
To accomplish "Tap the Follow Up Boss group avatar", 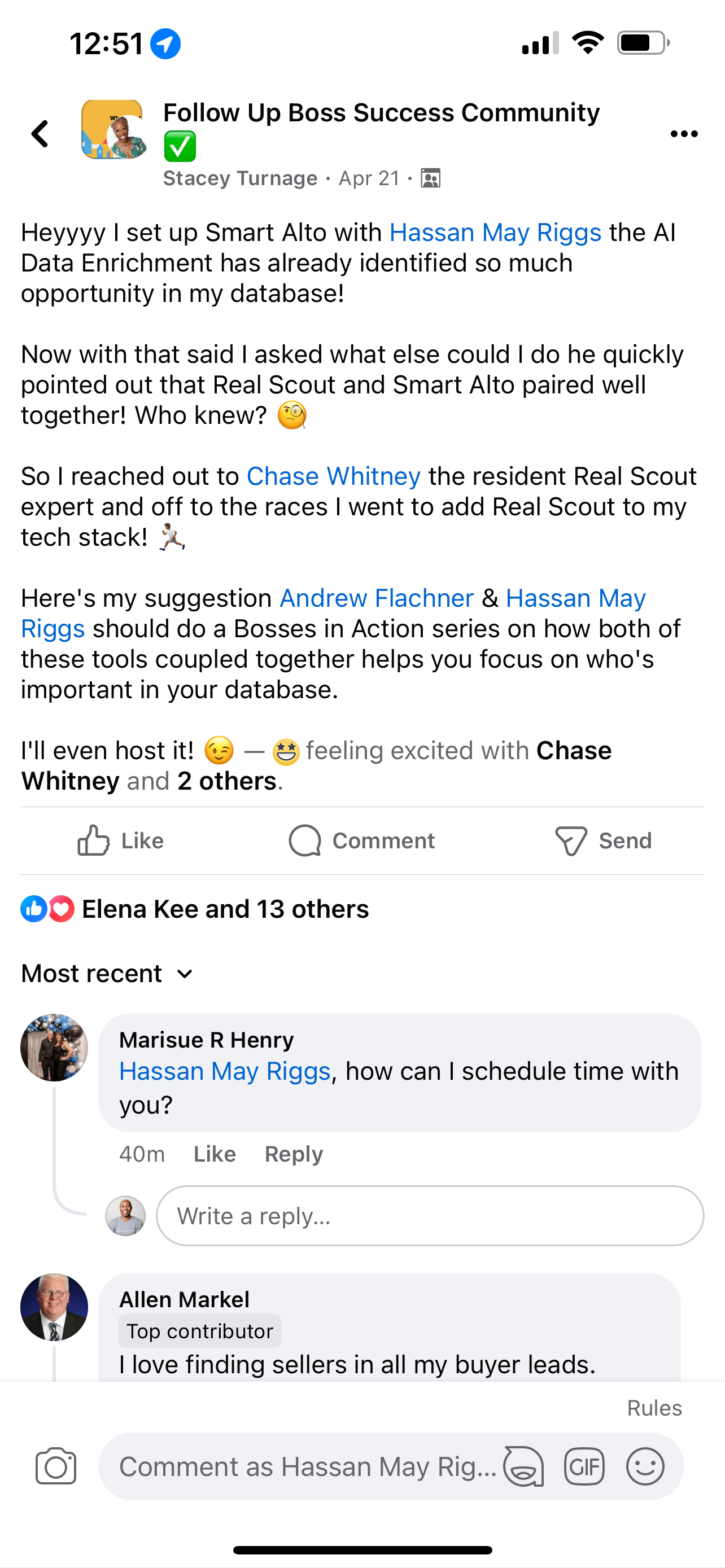I will (112, 130).
